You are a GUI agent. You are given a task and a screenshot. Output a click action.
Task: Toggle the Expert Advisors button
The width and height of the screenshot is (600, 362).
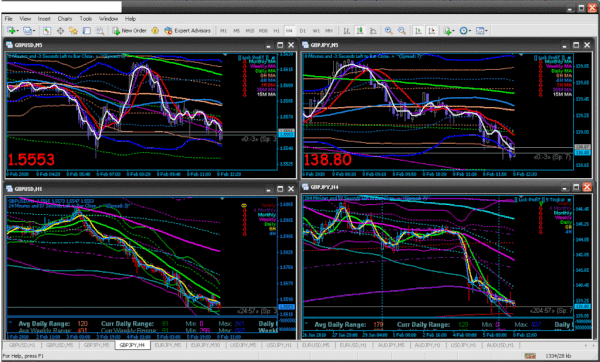click(x=188, y=31)
